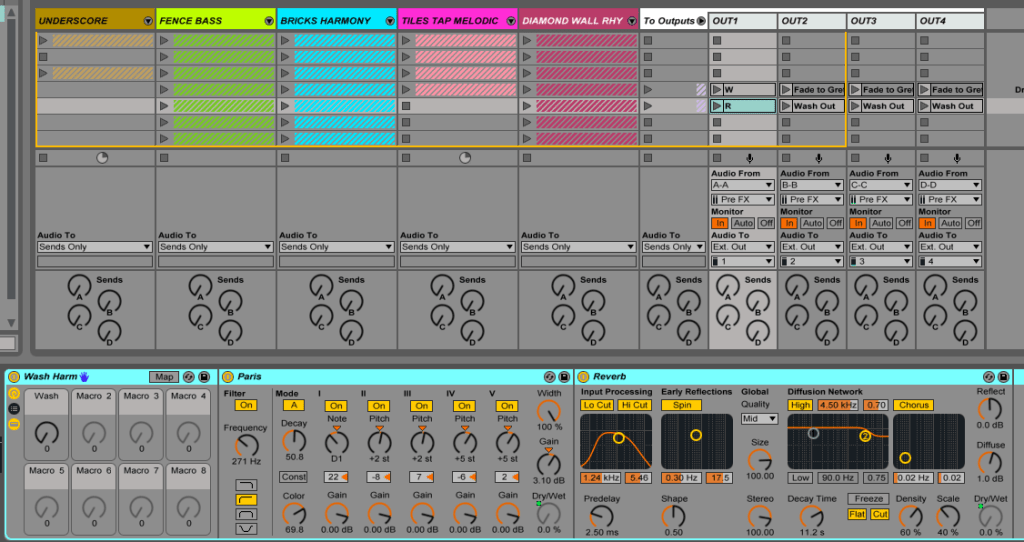Launch the Wash Out clip in OUT2
This screenshot has width=1024, height=542.
pyautogui.click(x=787, y=106)
